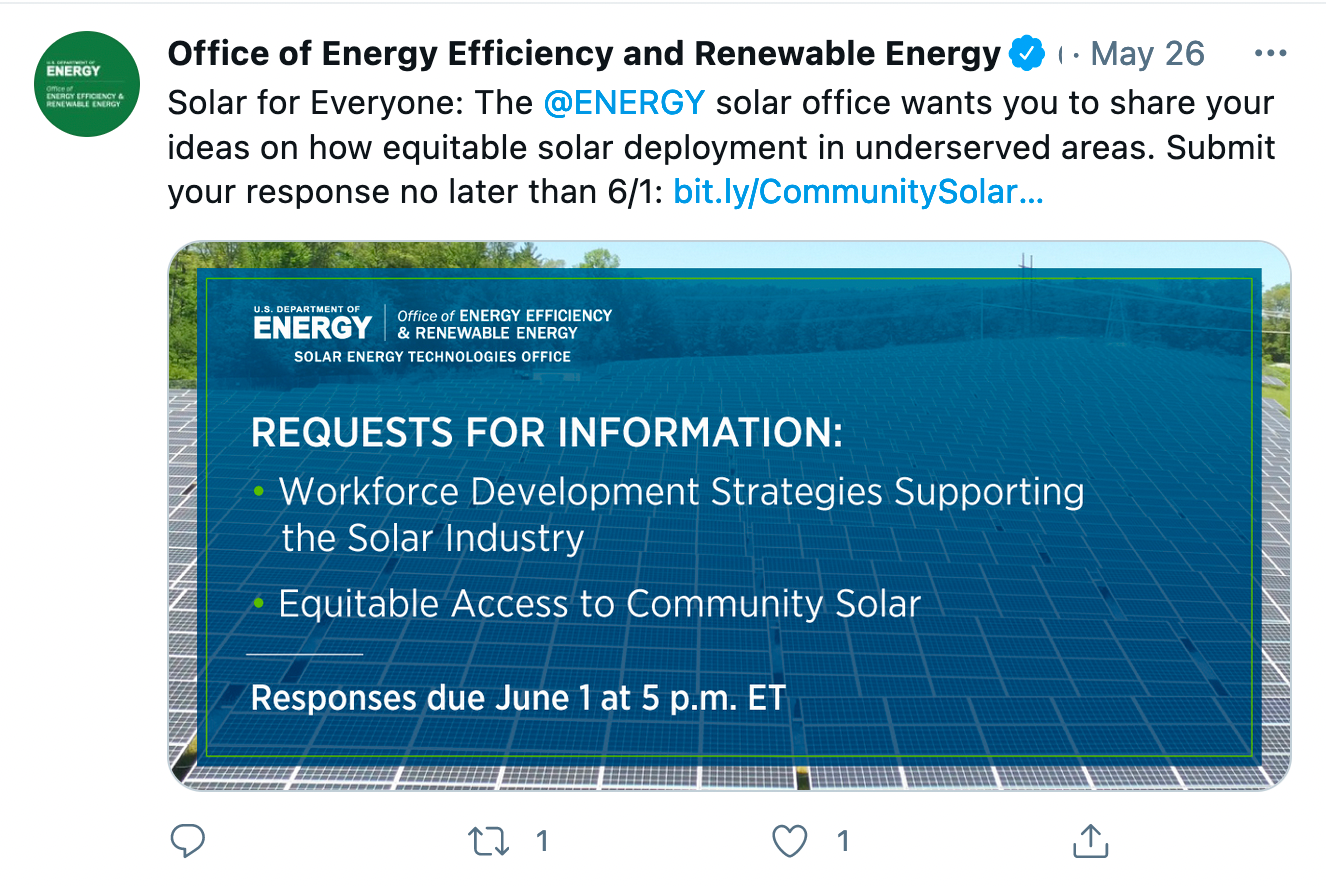Follow the bit.ly/CommunitySolar link
The height and width of the screenshot is (886, 1326).
(x=859, y=190)
